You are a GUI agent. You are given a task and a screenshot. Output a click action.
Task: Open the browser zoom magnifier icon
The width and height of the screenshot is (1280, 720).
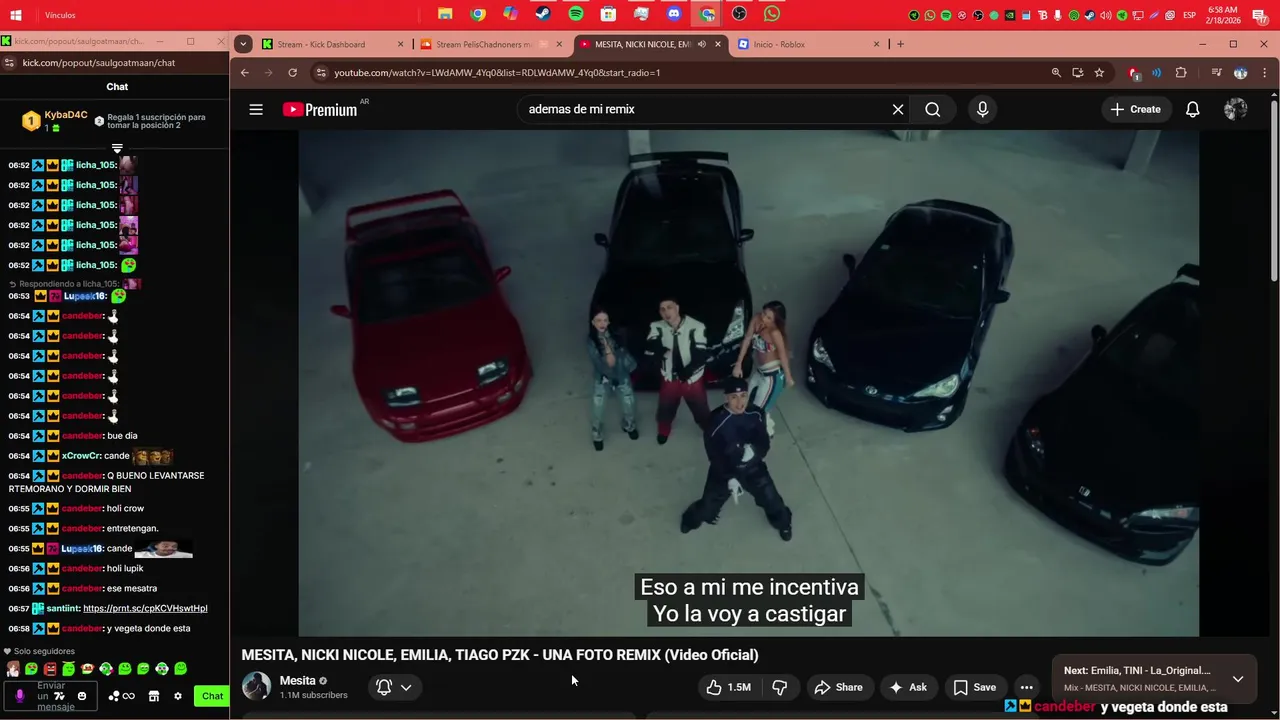pyautogui.click(x=1056, y=73)
